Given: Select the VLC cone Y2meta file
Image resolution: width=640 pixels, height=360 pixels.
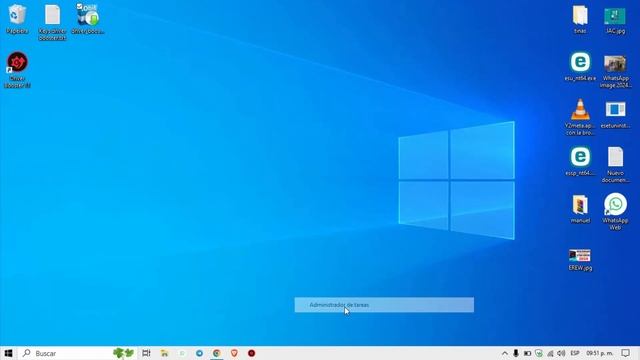Looking at the screenshot, I should coord(580,117).
